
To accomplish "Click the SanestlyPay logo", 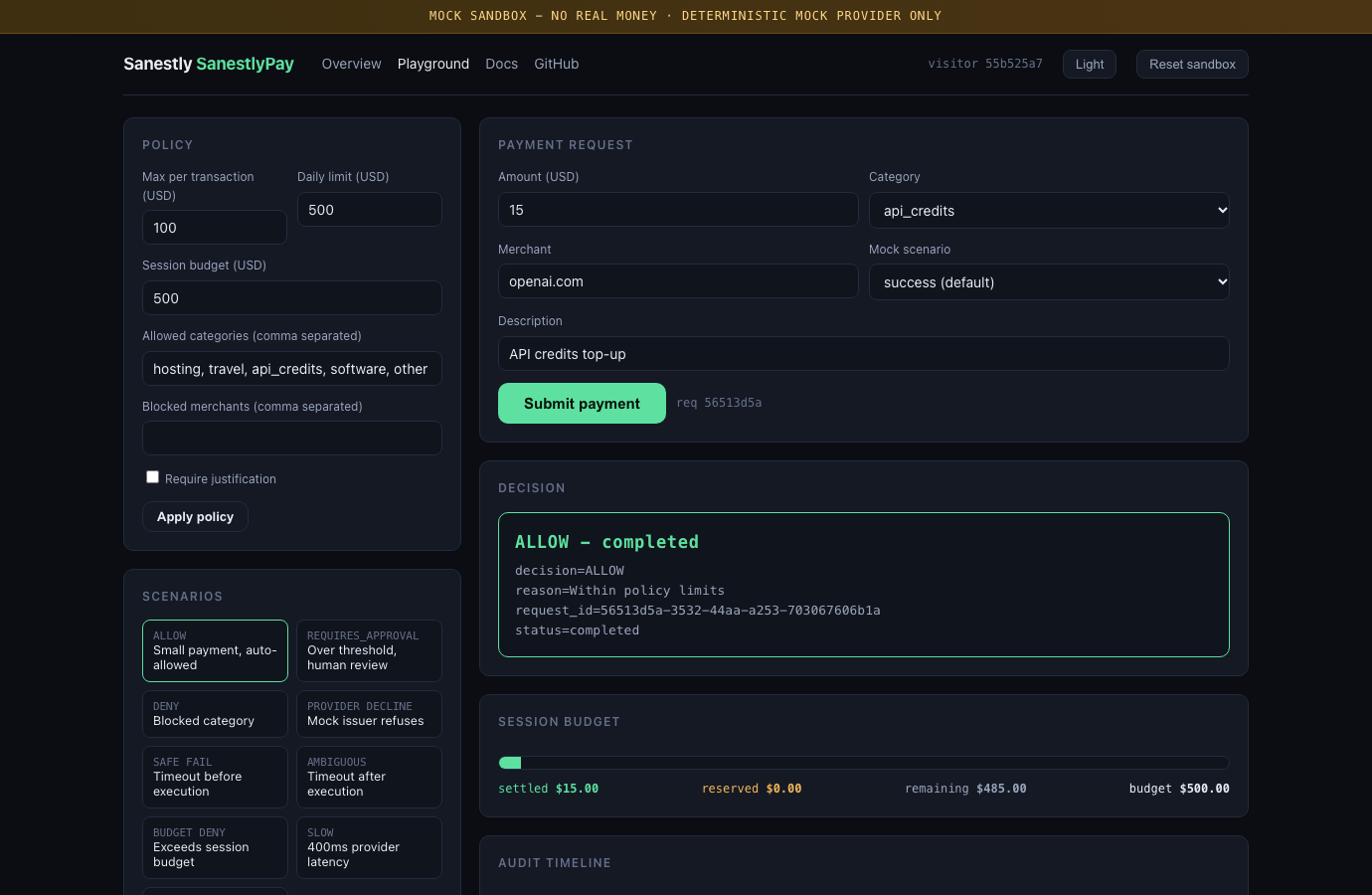I will click(x=209, y=64).
